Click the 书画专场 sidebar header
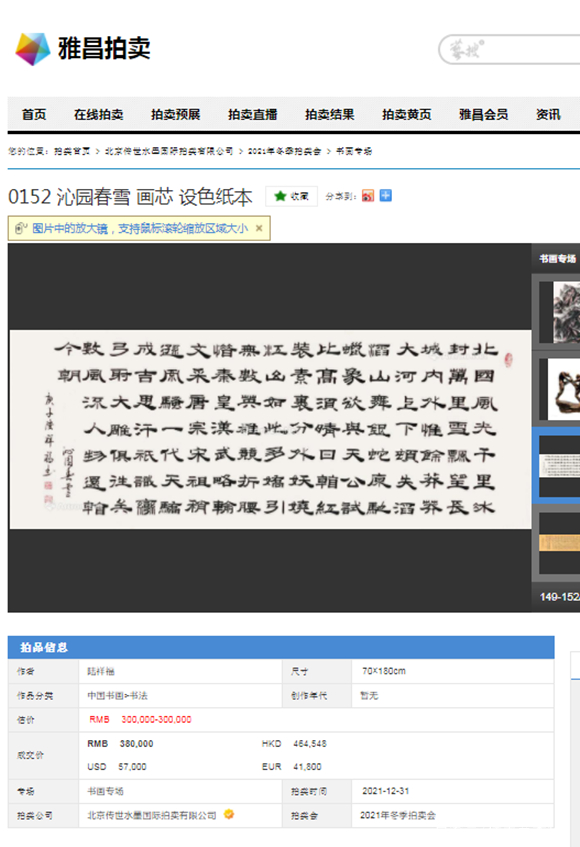 point(557,259)
